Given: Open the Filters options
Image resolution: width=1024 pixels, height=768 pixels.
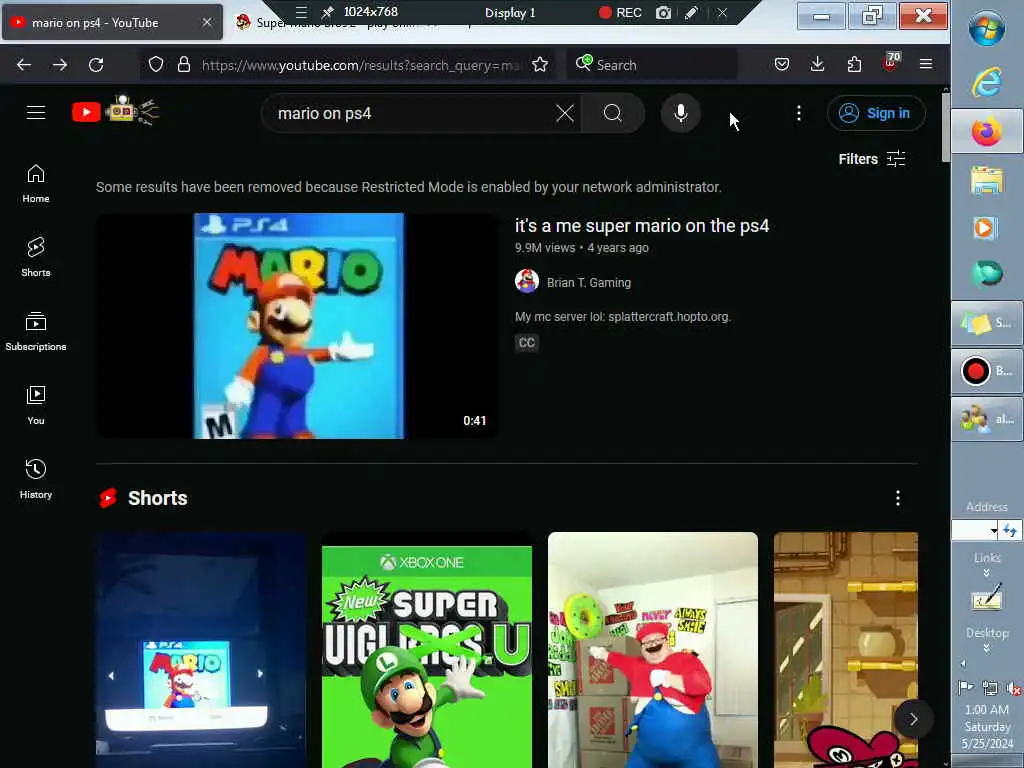Looking at the screenshot, I should tap(872, 159).
